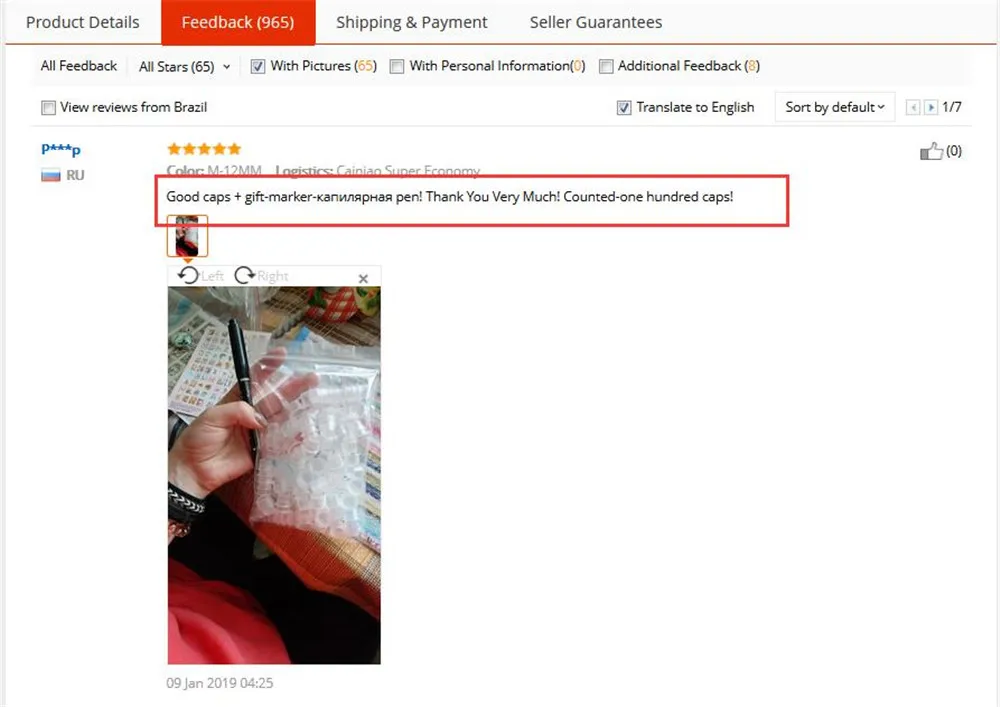This screenshot has height=707, width=1000.
Task: Click the Russian flag icon
Action: pyautogui.click(x=51, y=175)
